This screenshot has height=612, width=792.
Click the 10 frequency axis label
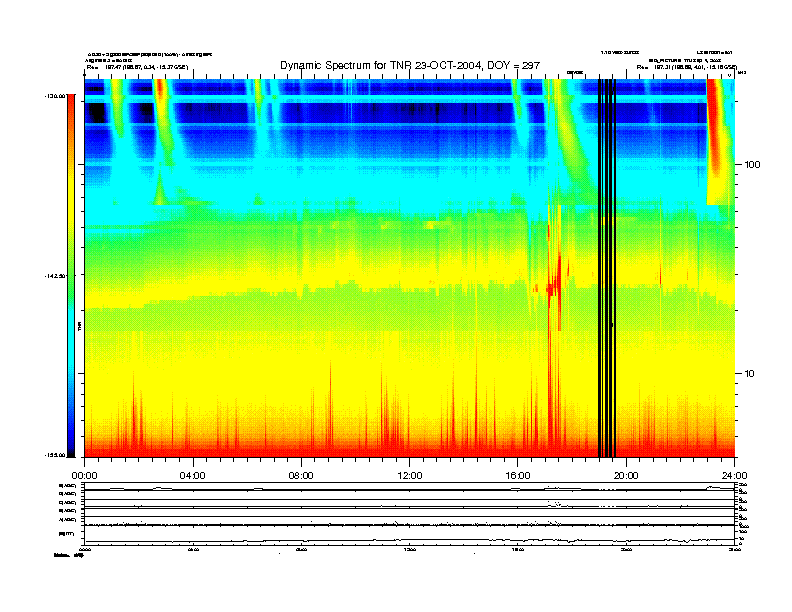click(x=750, y=374)
